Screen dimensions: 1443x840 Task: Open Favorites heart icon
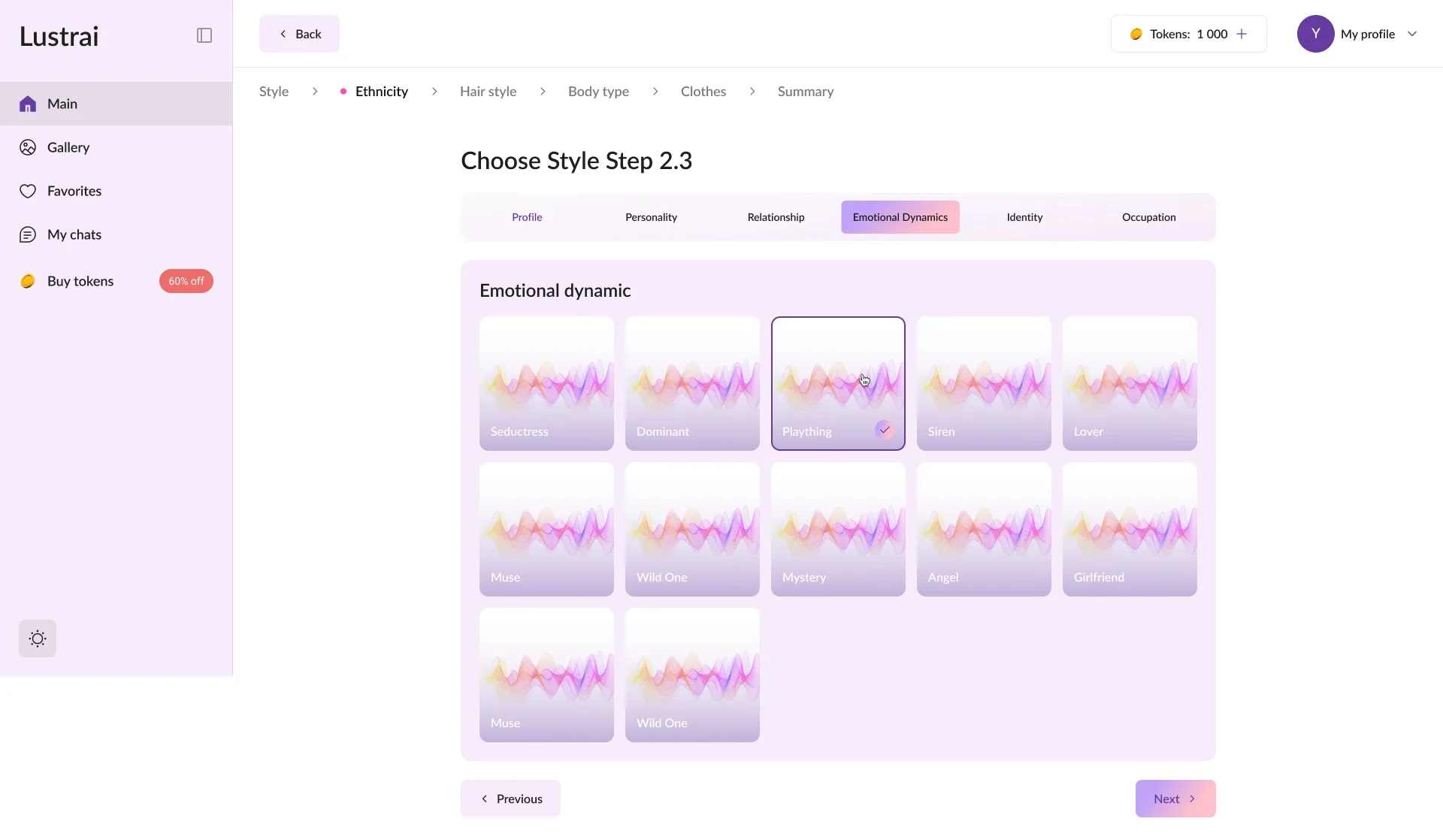coord(28,191)
